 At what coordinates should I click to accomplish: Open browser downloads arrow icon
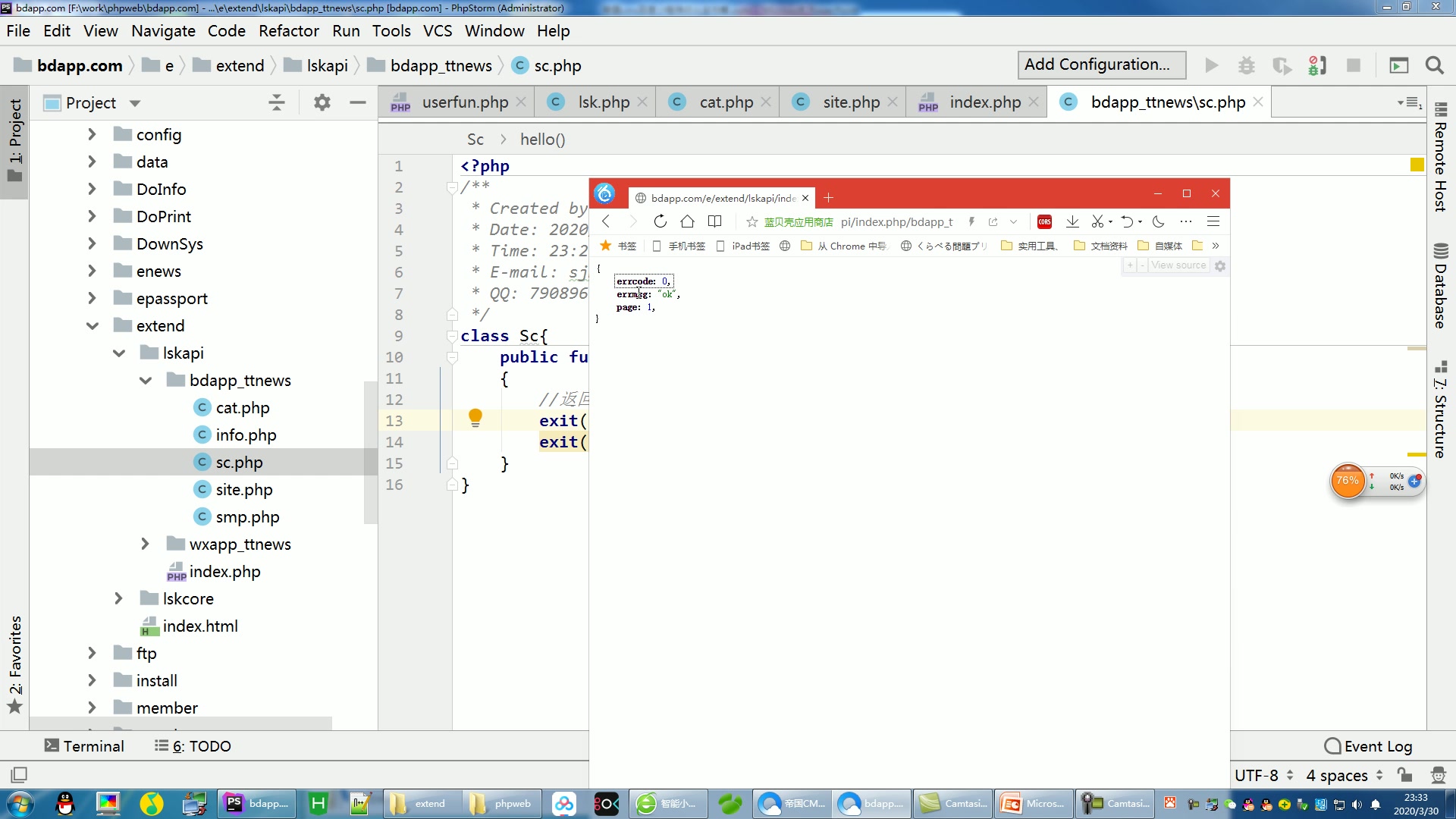tap(1072, 221)
